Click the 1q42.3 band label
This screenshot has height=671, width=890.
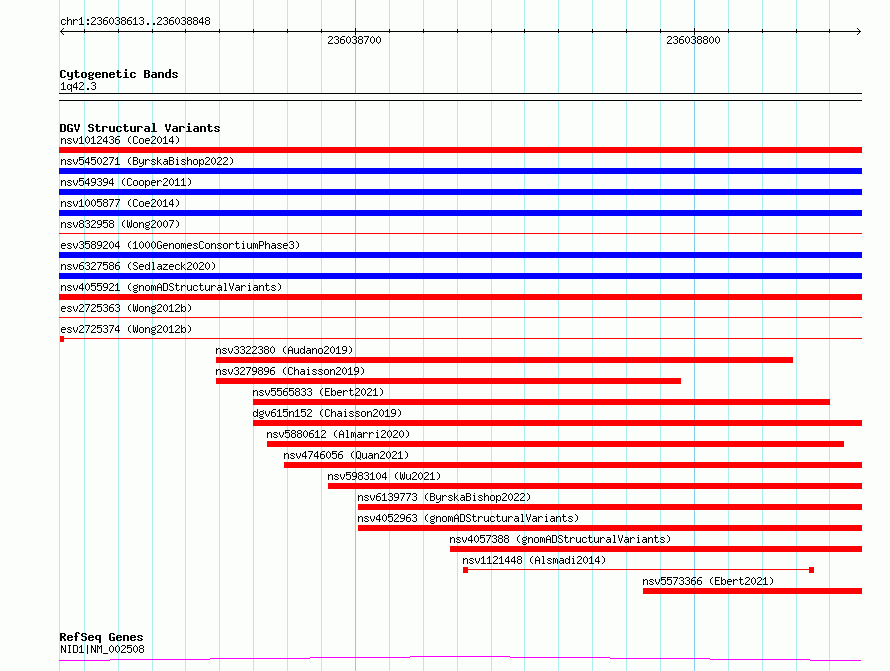pyautogui.click(x=78, y=86)
